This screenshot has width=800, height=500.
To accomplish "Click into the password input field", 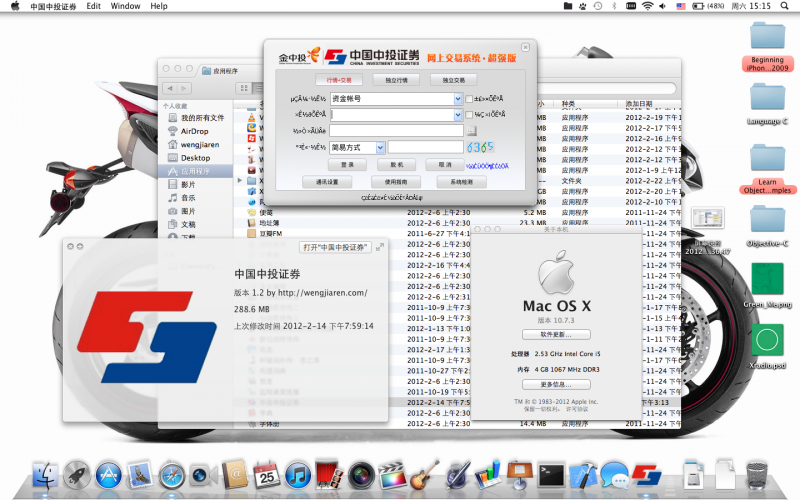I will [x=397, y=131].
